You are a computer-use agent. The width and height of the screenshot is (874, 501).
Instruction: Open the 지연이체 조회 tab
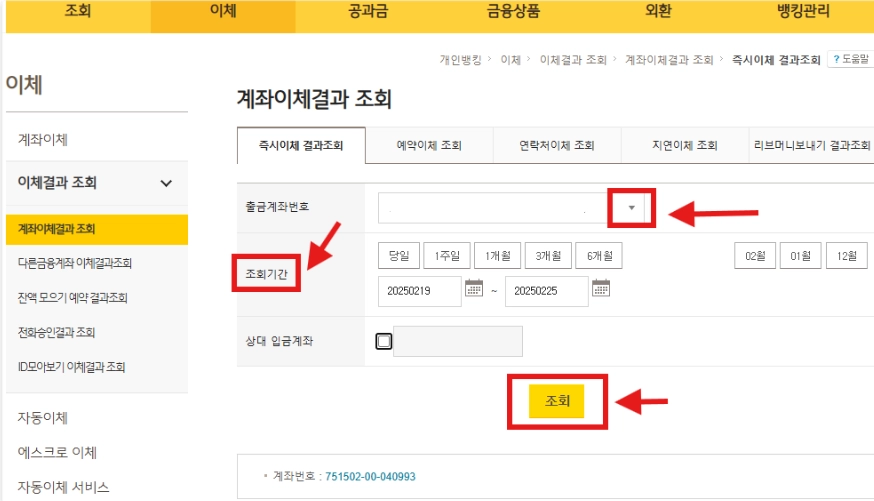684,145
